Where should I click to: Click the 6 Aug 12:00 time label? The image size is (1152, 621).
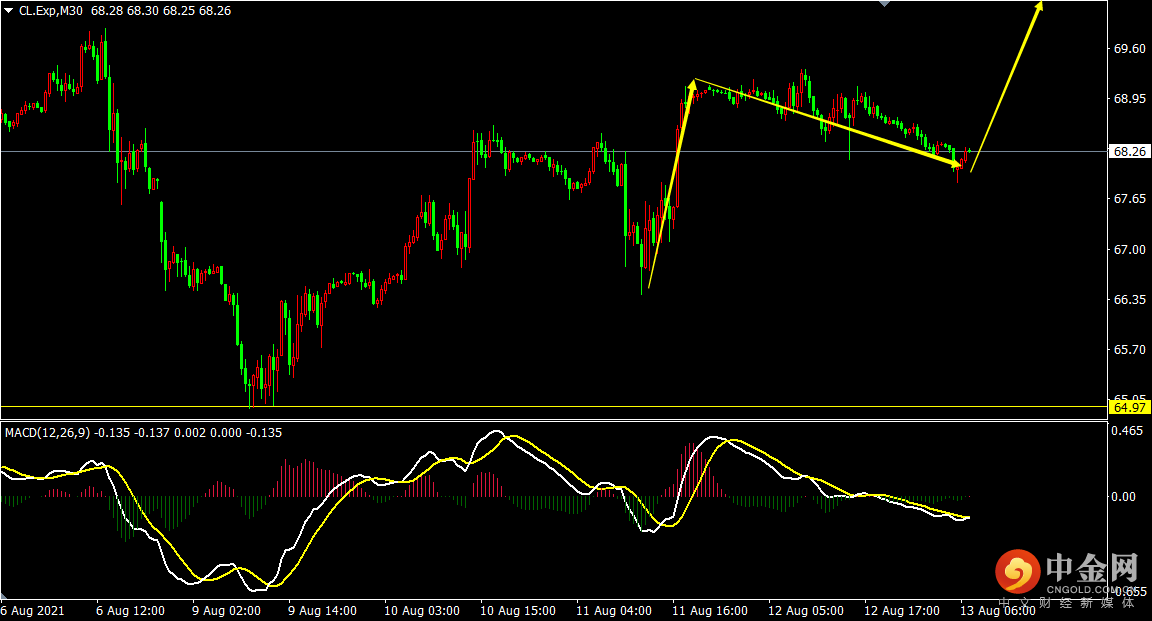click(x=131, y=611)
